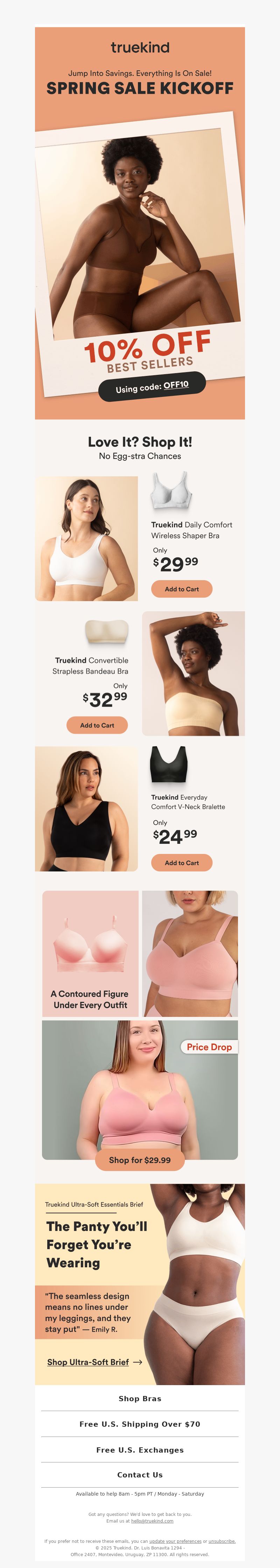Click the unsubscribe link
Image resolution: width=280 pixels, height=1568 pixels.
click(x=222, y=1541)
